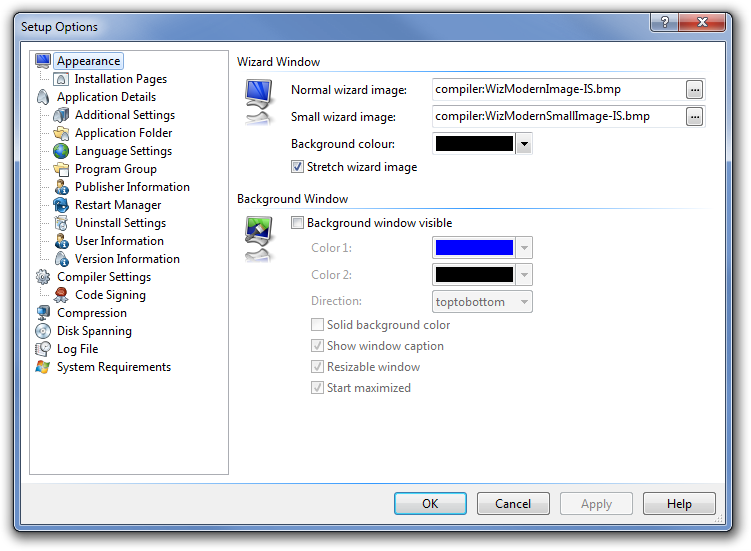
Task: Toggle the Solid background color checkbox
Action: pyautogui.click(x=318, y=325)
